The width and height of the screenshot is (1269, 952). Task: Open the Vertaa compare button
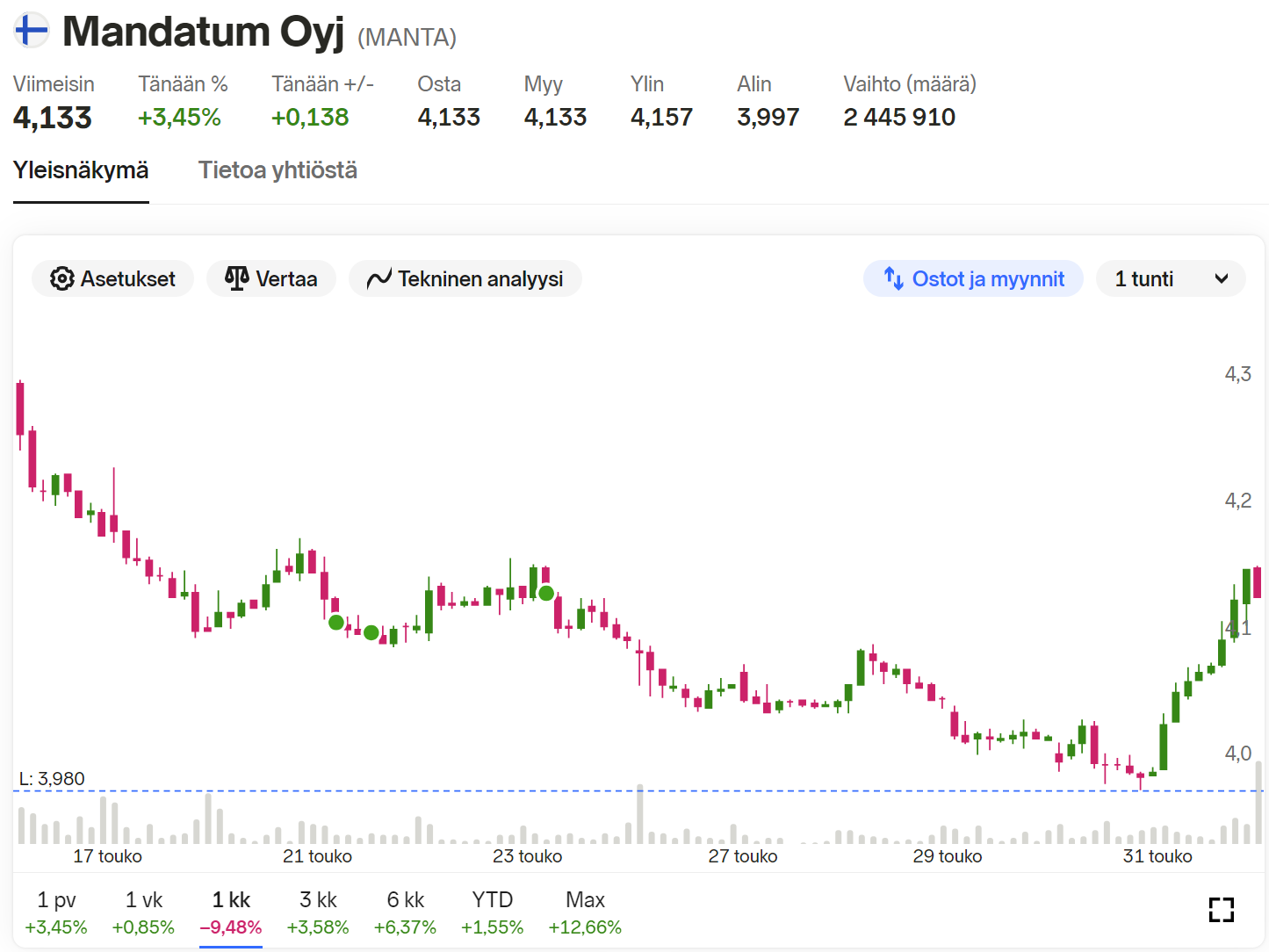(x=271, y=278)
